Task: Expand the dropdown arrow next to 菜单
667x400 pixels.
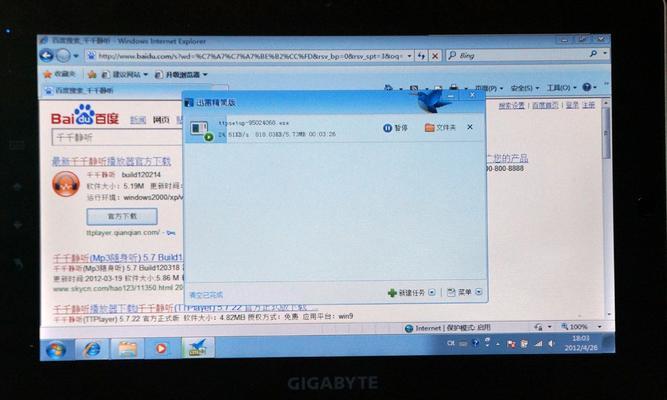Action: tap(479, 292)
